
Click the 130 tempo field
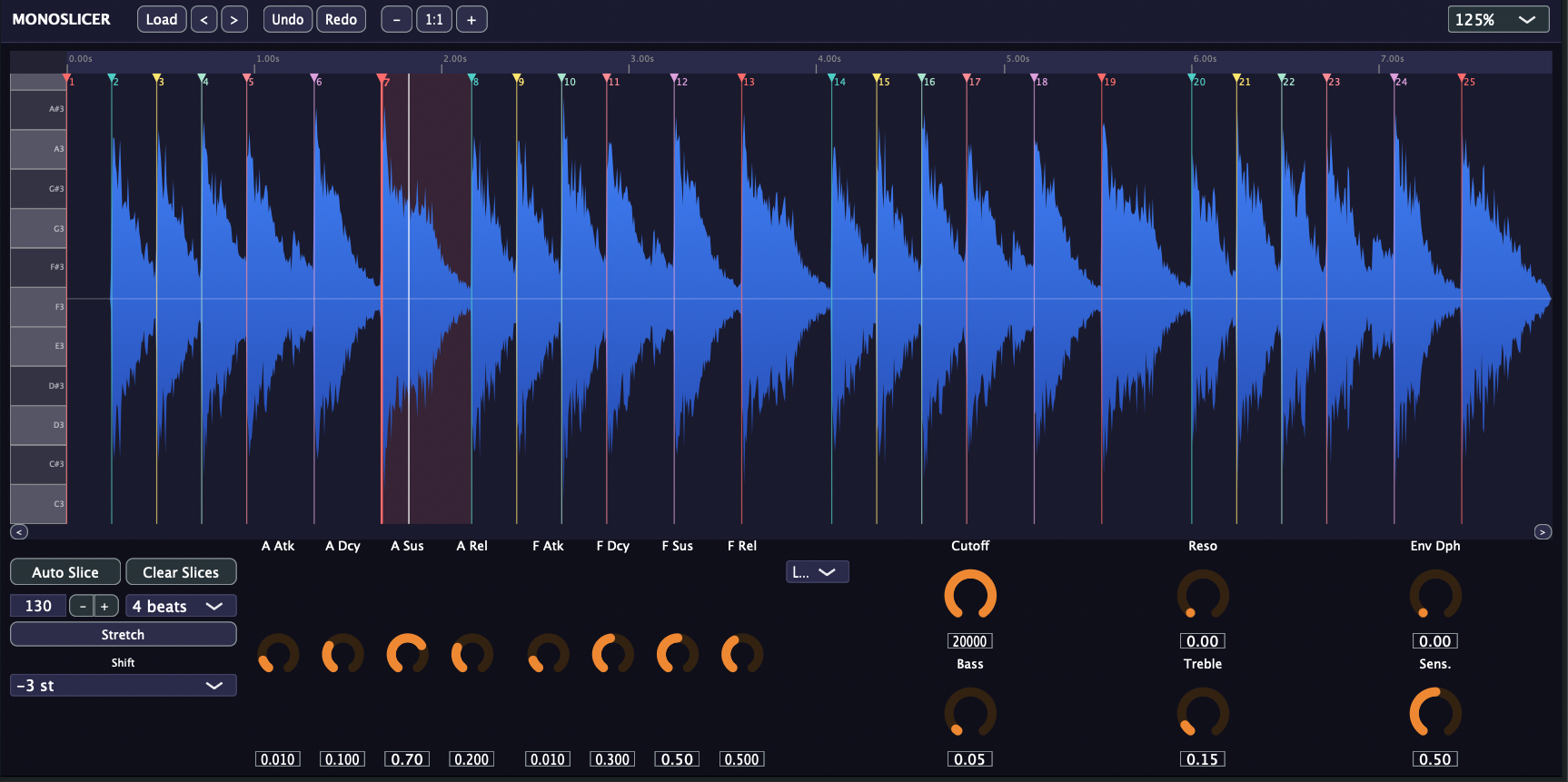[38, 606]
